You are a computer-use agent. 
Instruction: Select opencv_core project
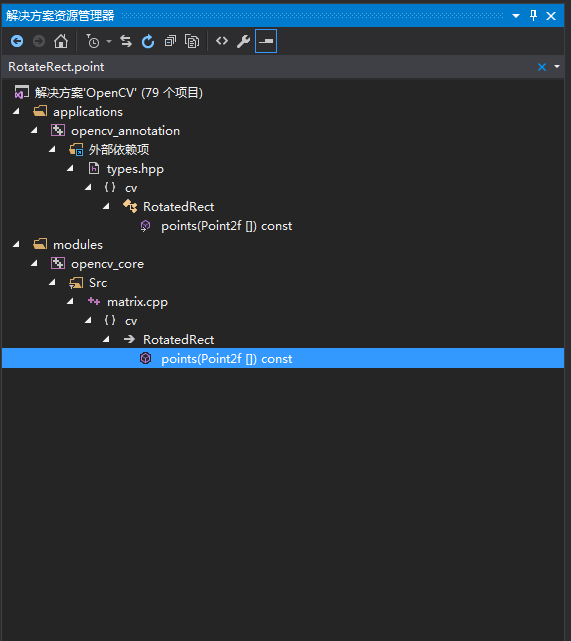[x=107, y=264]
